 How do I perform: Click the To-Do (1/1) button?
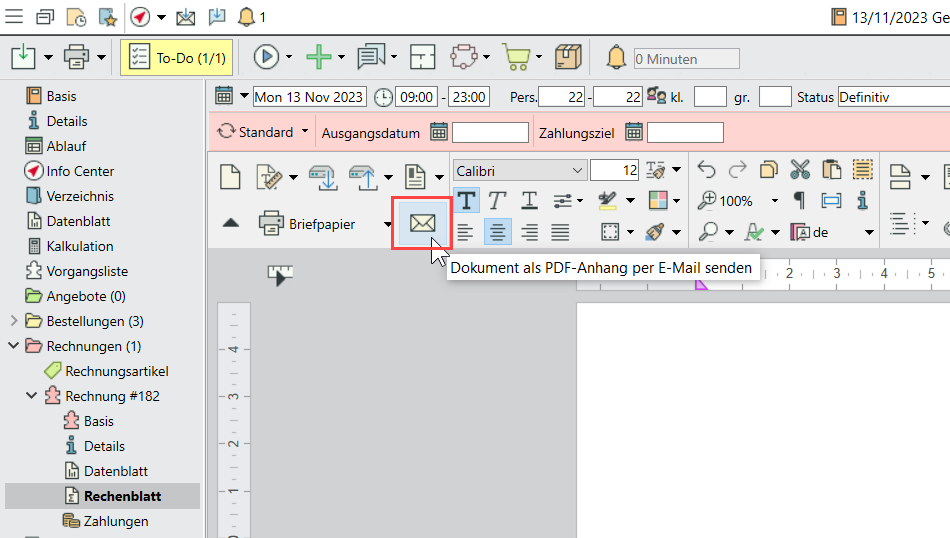177,58
